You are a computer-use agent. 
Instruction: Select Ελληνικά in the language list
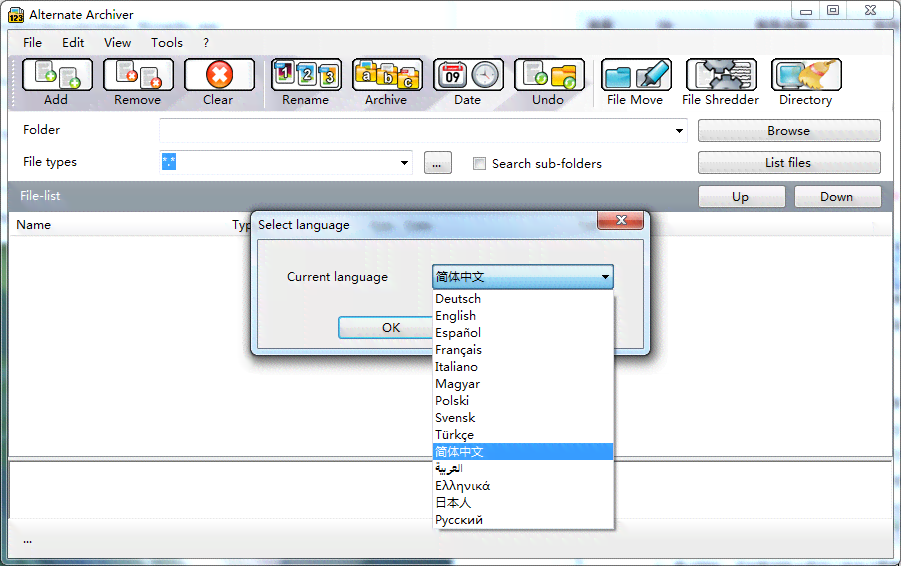(x=523, y=486)
